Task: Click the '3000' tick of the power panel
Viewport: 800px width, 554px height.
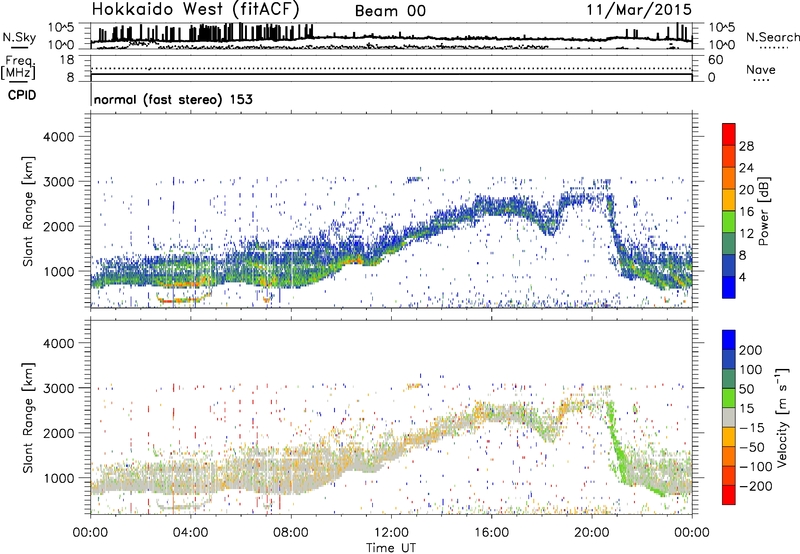Action: pos(59,182)
